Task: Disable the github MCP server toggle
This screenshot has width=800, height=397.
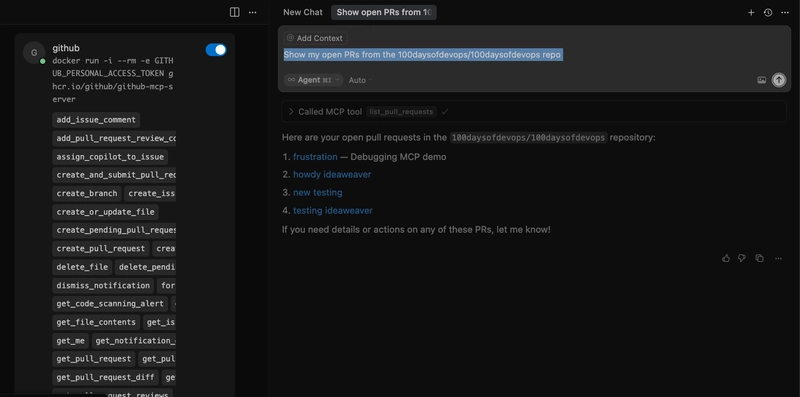Action: coord(216,49)
